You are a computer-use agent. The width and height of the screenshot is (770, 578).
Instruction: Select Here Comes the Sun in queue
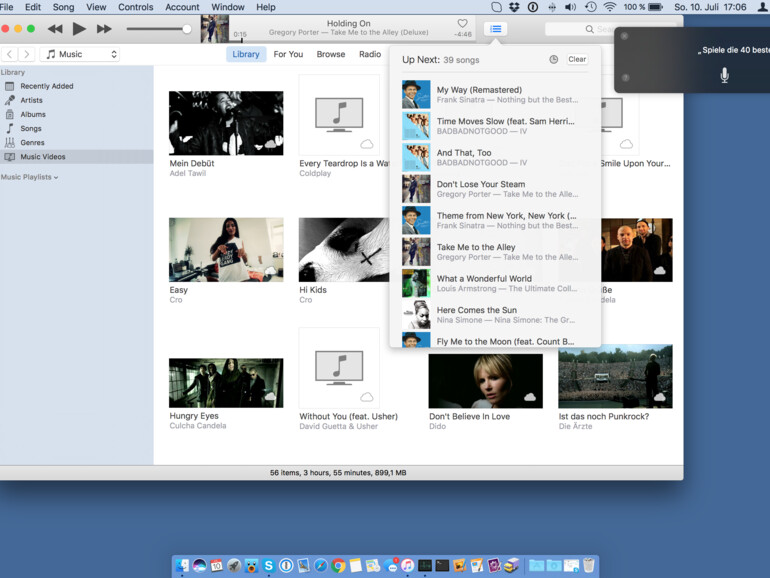(495, 314)
